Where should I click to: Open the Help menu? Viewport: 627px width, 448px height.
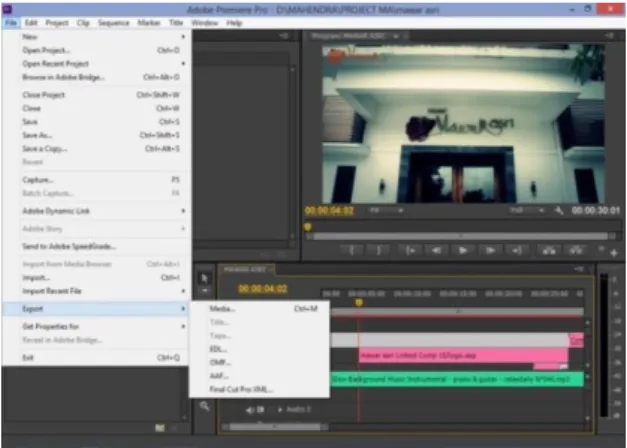[x=234, y=23]
